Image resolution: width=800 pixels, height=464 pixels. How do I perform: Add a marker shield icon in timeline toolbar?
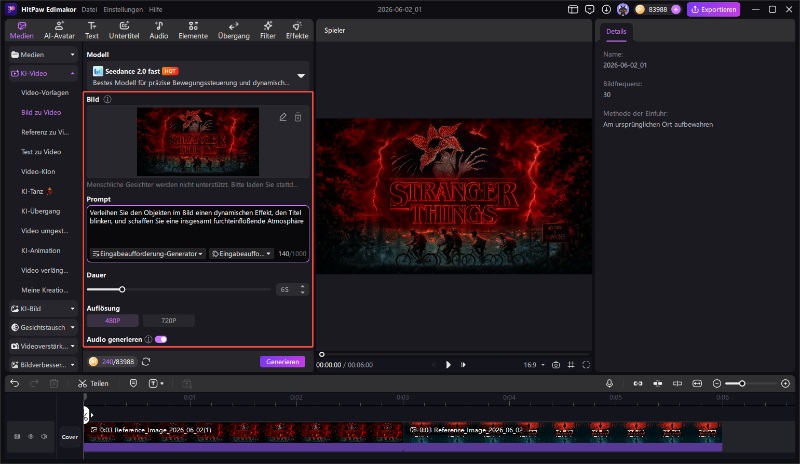[x=133, y=383]
